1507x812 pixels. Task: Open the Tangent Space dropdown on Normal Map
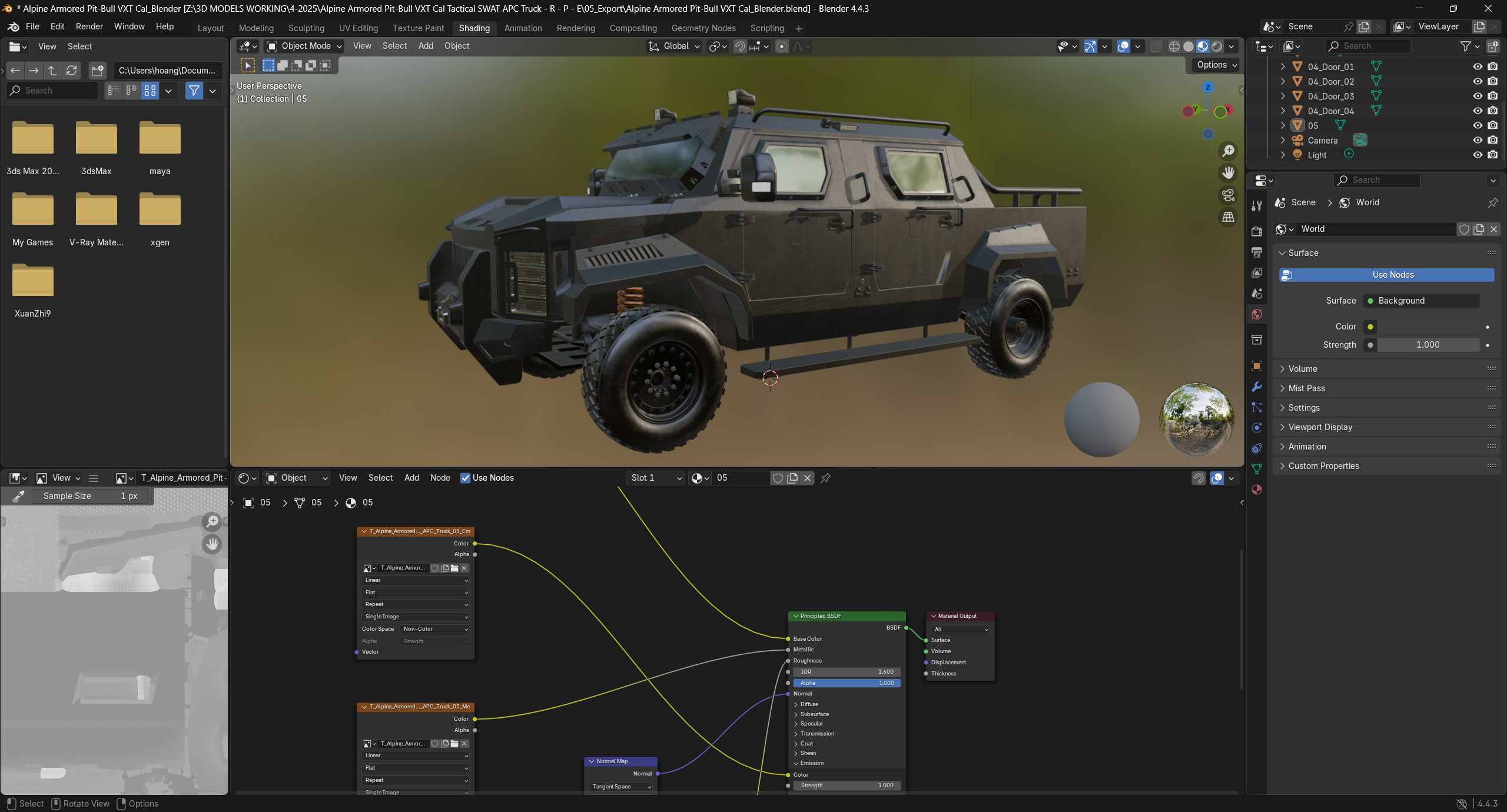[620, 787]
